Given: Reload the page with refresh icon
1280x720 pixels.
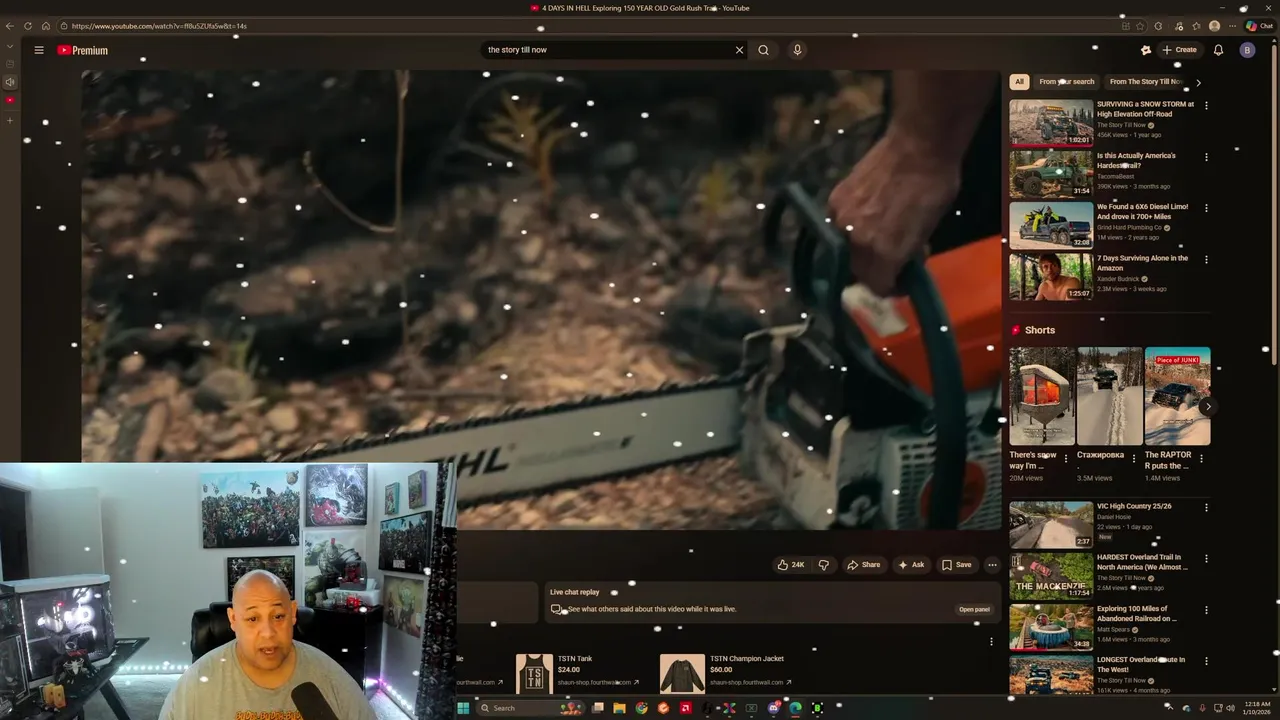Looking at the screenshot, I should coord(28,26).
